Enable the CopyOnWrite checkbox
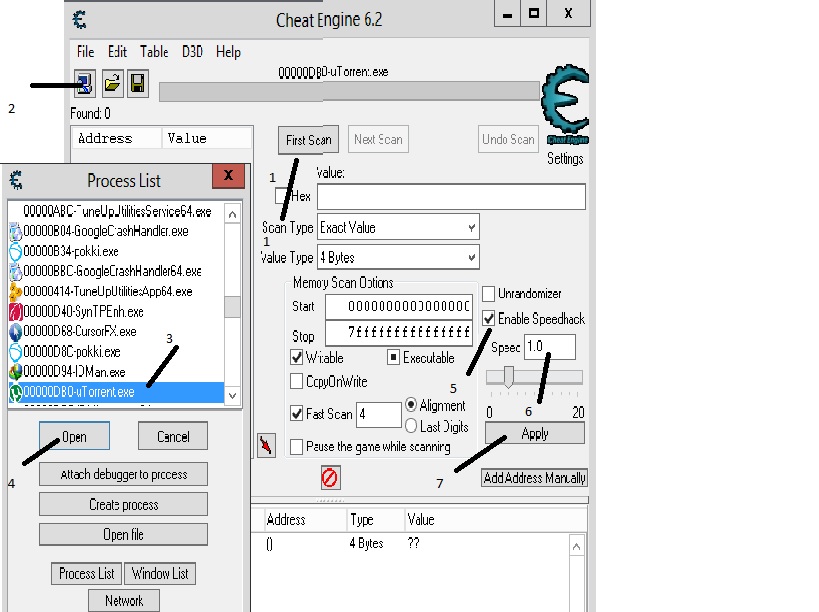 [x=297, y=381]
